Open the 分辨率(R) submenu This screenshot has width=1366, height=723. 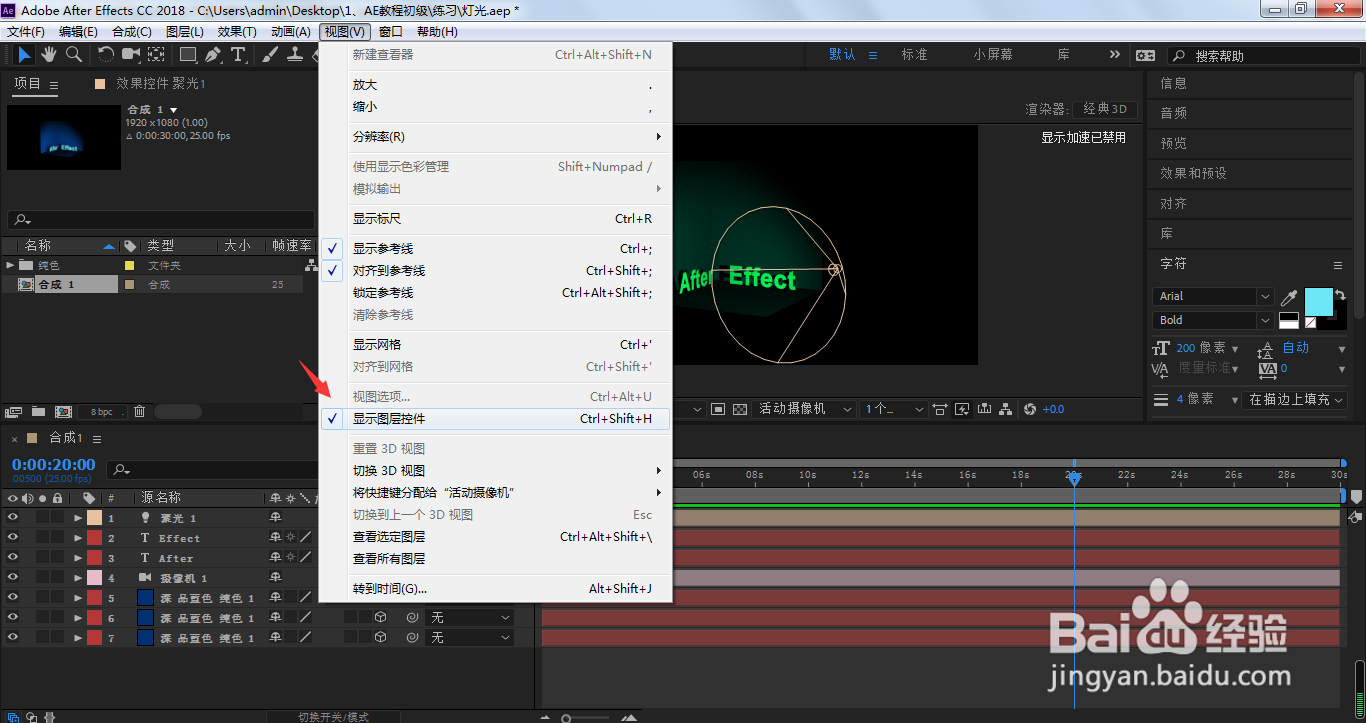coord(495,137)
